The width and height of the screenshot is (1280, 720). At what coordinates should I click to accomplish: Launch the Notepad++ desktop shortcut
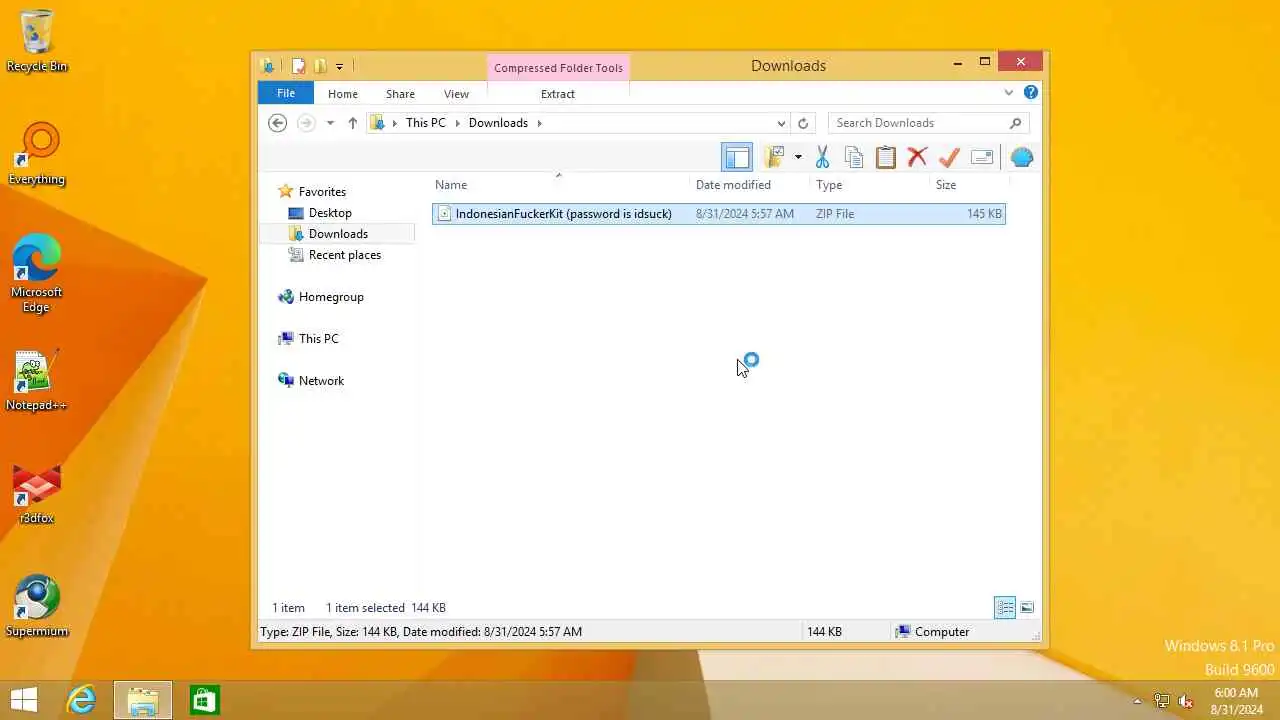(37, 380)
